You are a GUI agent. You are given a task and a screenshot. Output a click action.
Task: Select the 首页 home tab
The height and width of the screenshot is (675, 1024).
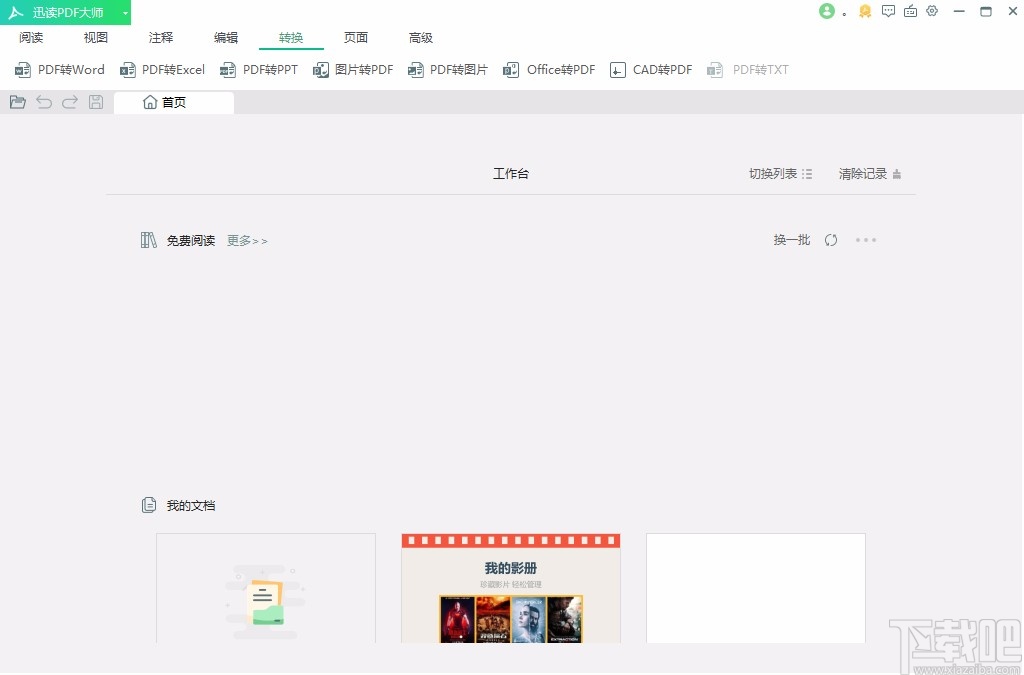click(x=173, y=101)
